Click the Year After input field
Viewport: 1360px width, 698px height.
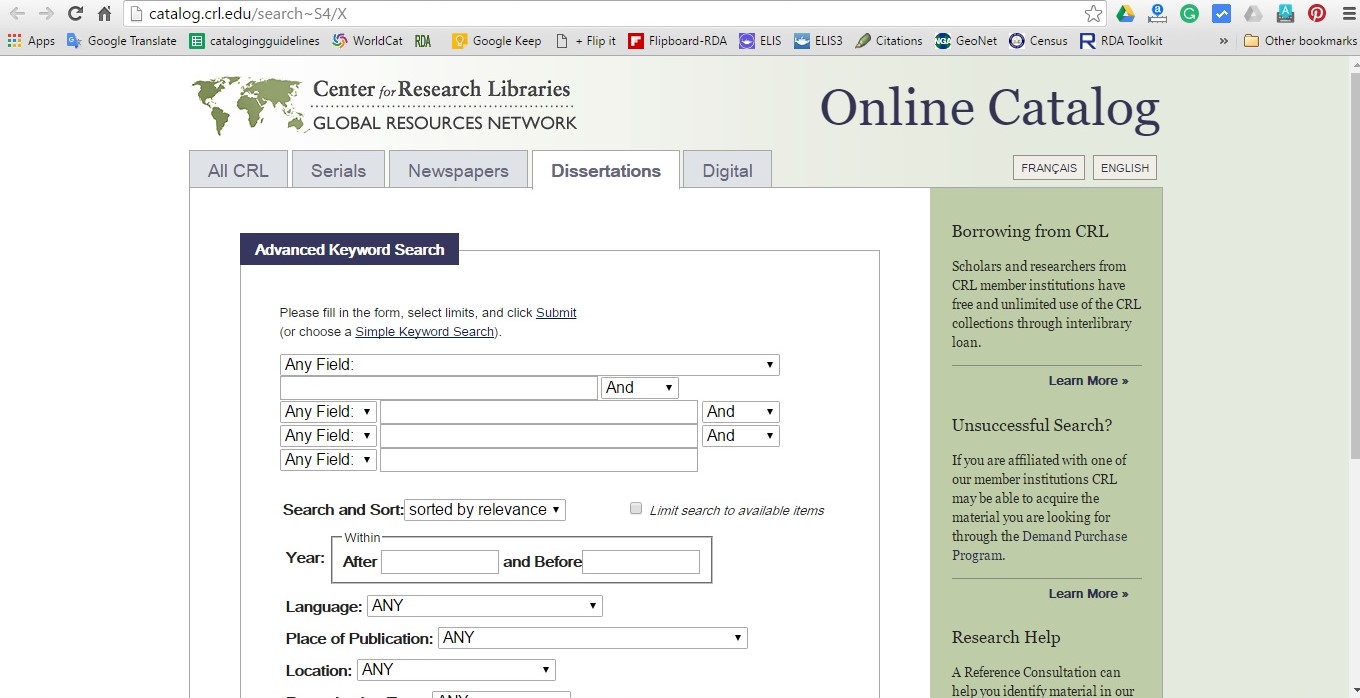point(440,562)
